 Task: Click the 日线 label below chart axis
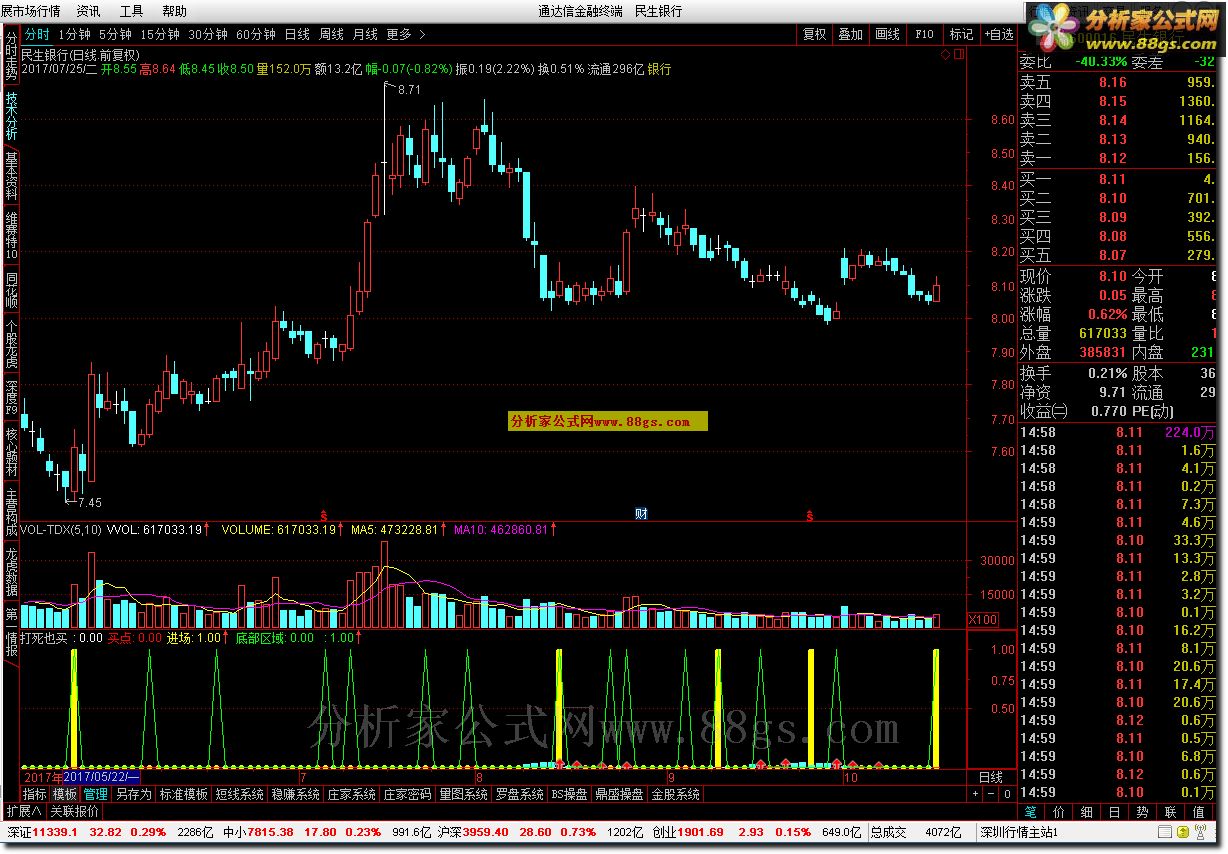click(x=990, y=777)
